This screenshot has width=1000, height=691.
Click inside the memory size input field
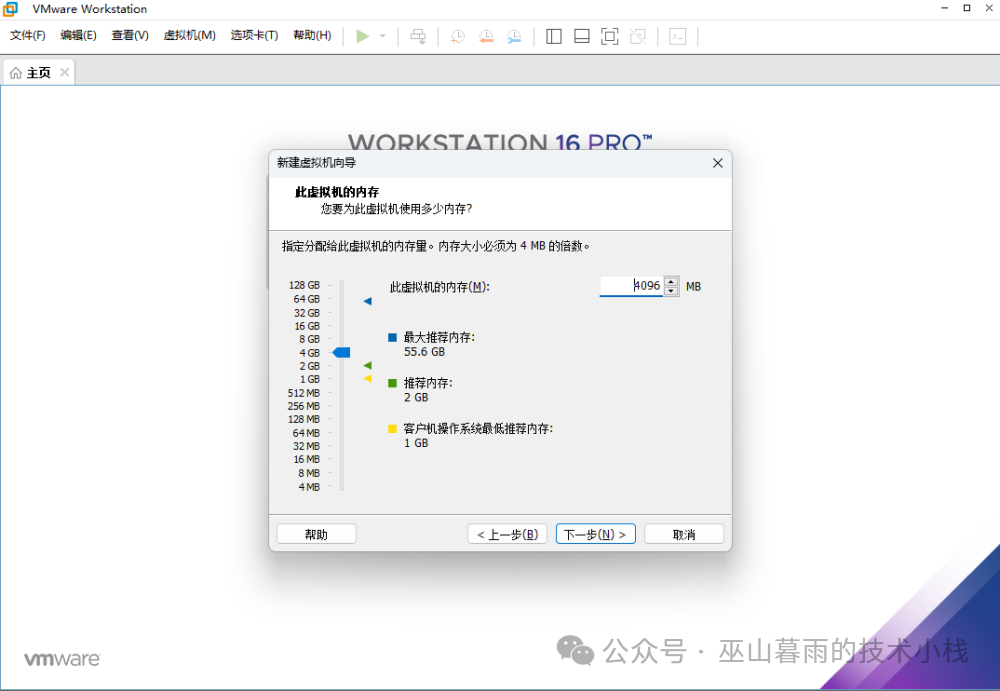click(630, 285)
